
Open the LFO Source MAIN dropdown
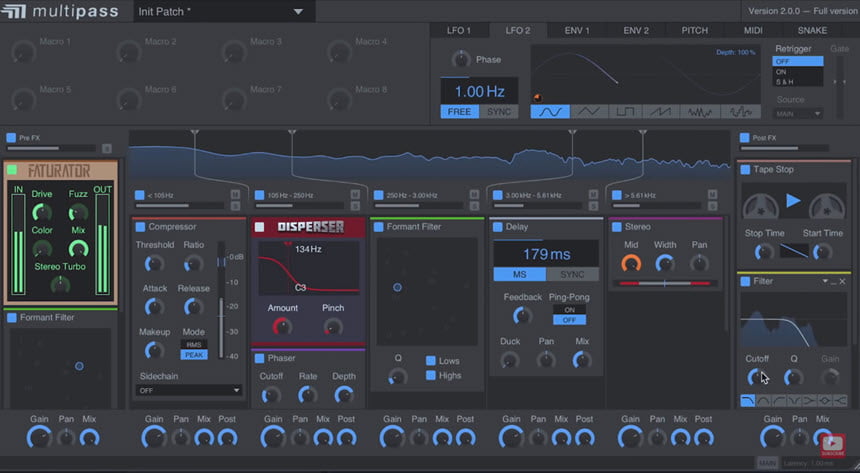point(797,114)
